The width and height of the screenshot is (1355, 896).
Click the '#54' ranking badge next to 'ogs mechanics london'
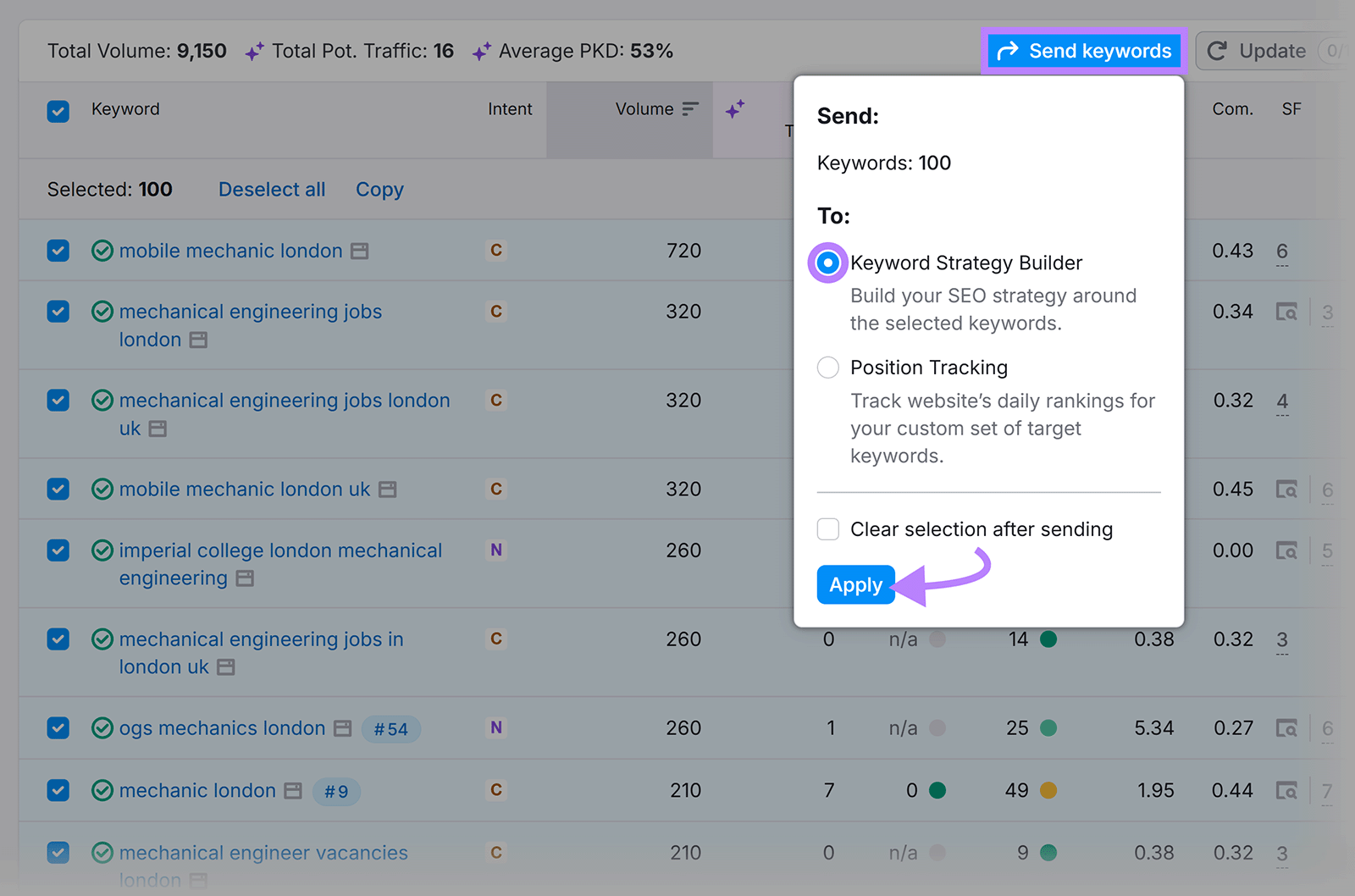click(390, 728)
